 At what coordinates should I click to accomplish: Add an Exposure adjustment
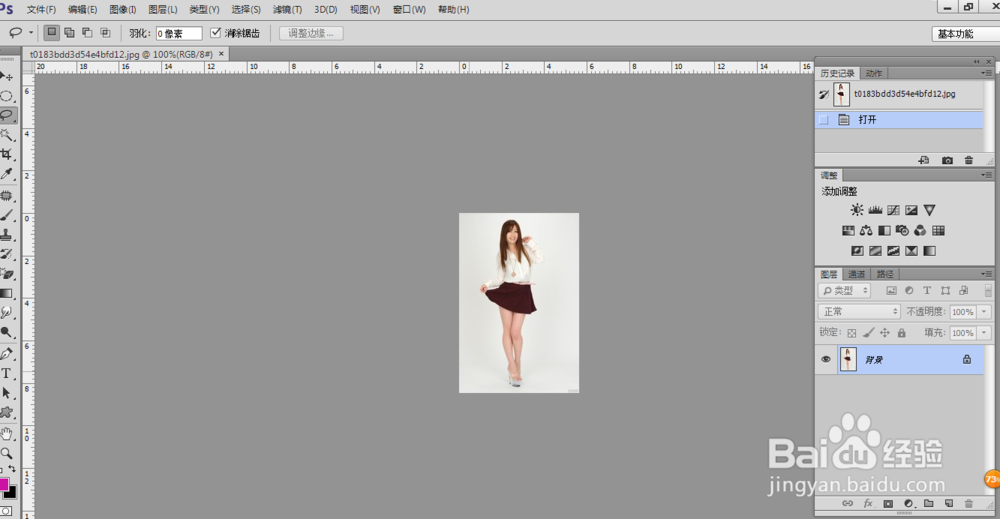point(911,210)
